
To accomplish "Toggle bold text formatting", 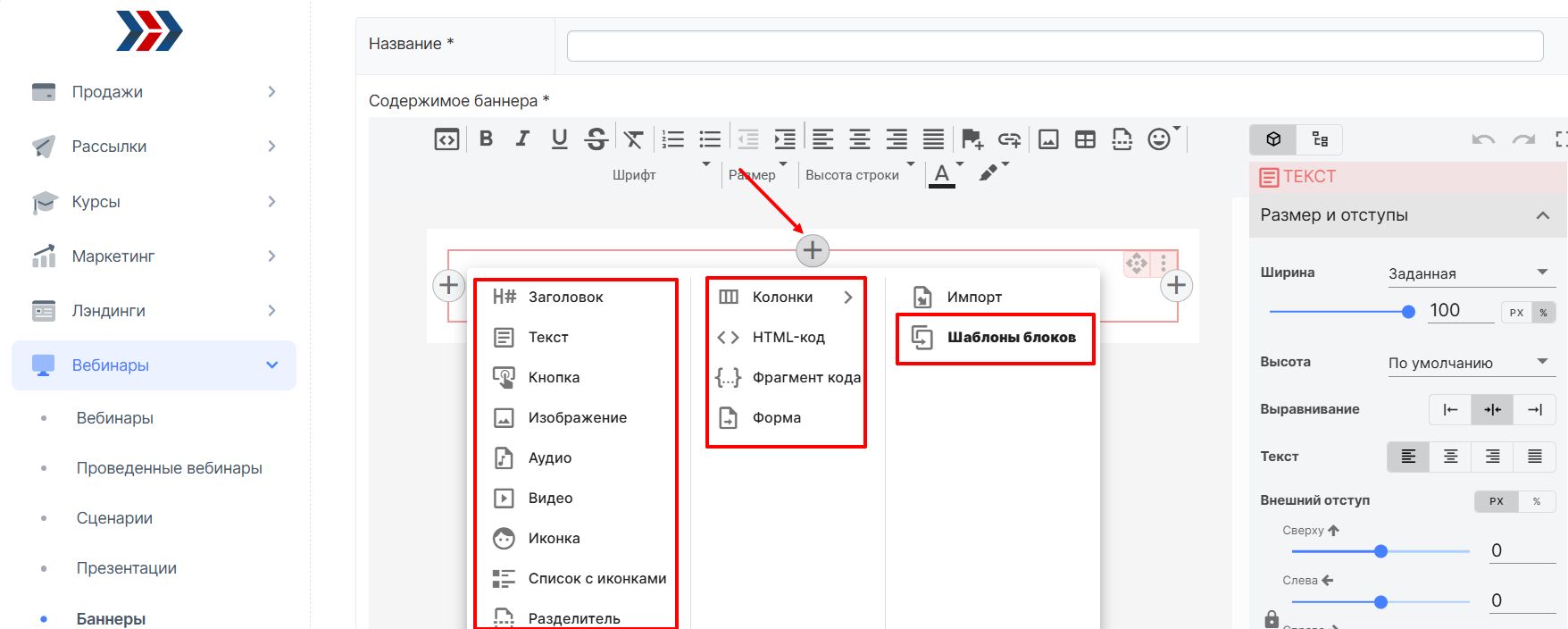I will coord(486,138).
